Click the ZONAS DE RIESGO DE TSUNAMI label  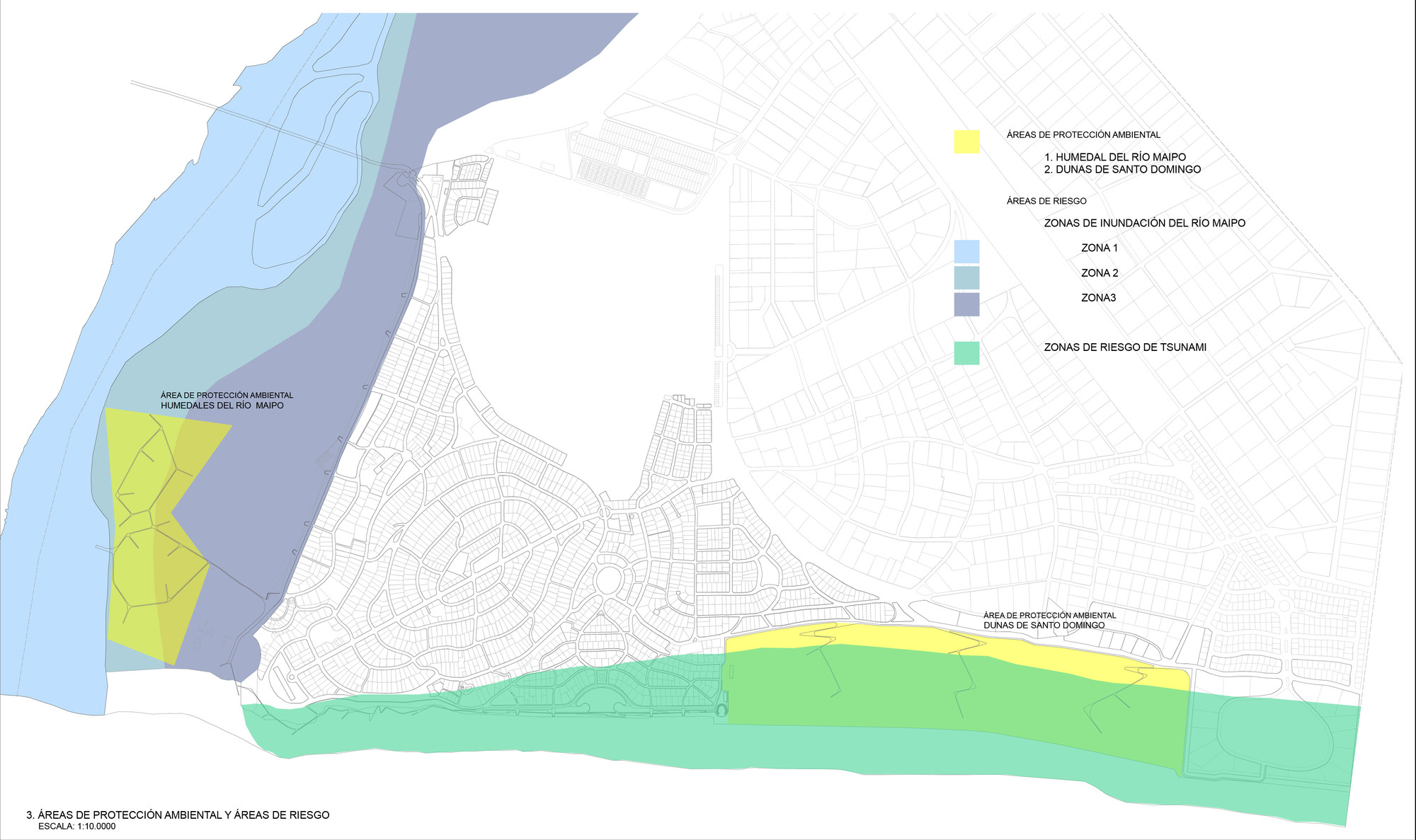(x=1125, y=347)
